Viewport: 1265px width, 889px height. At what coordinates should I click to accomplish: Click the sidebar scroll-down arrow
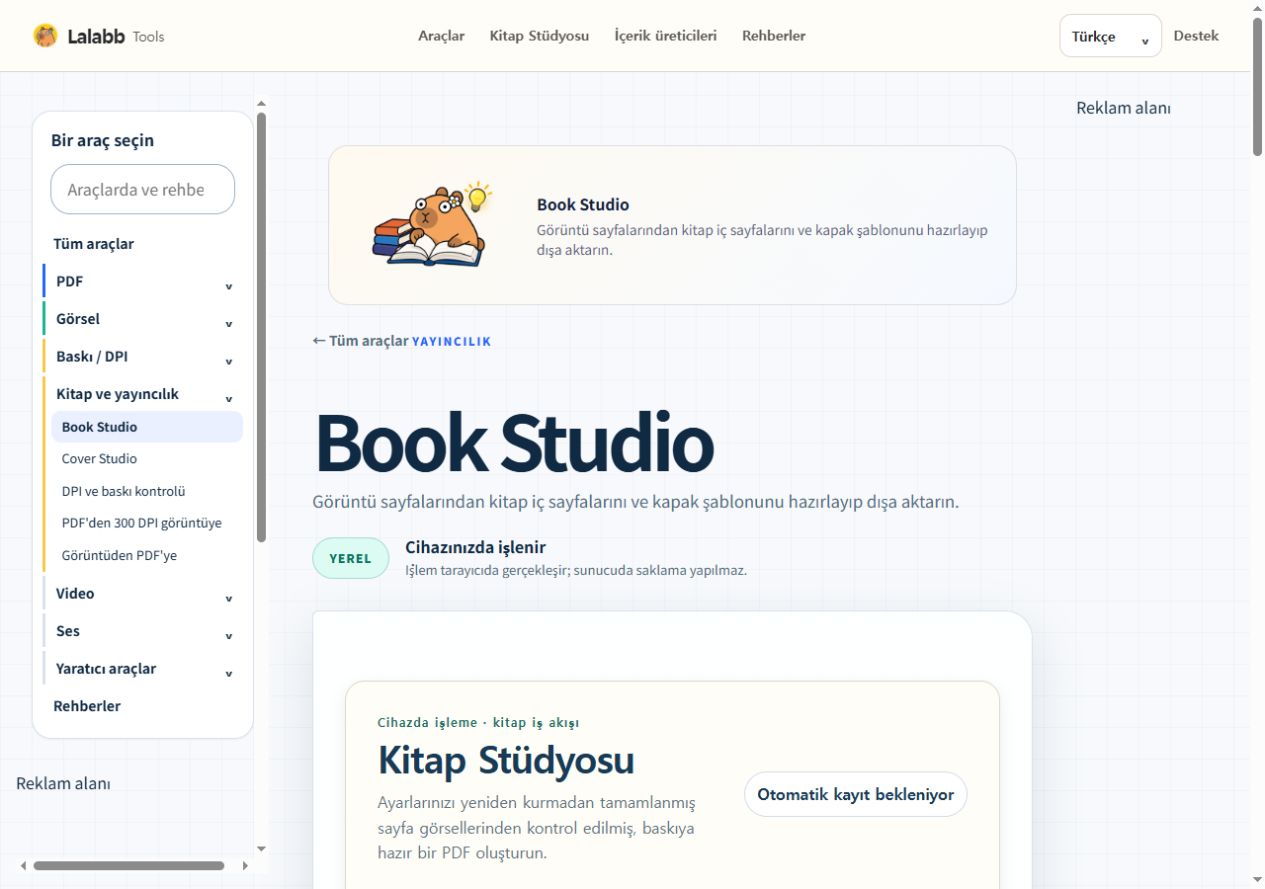(261, 849)
